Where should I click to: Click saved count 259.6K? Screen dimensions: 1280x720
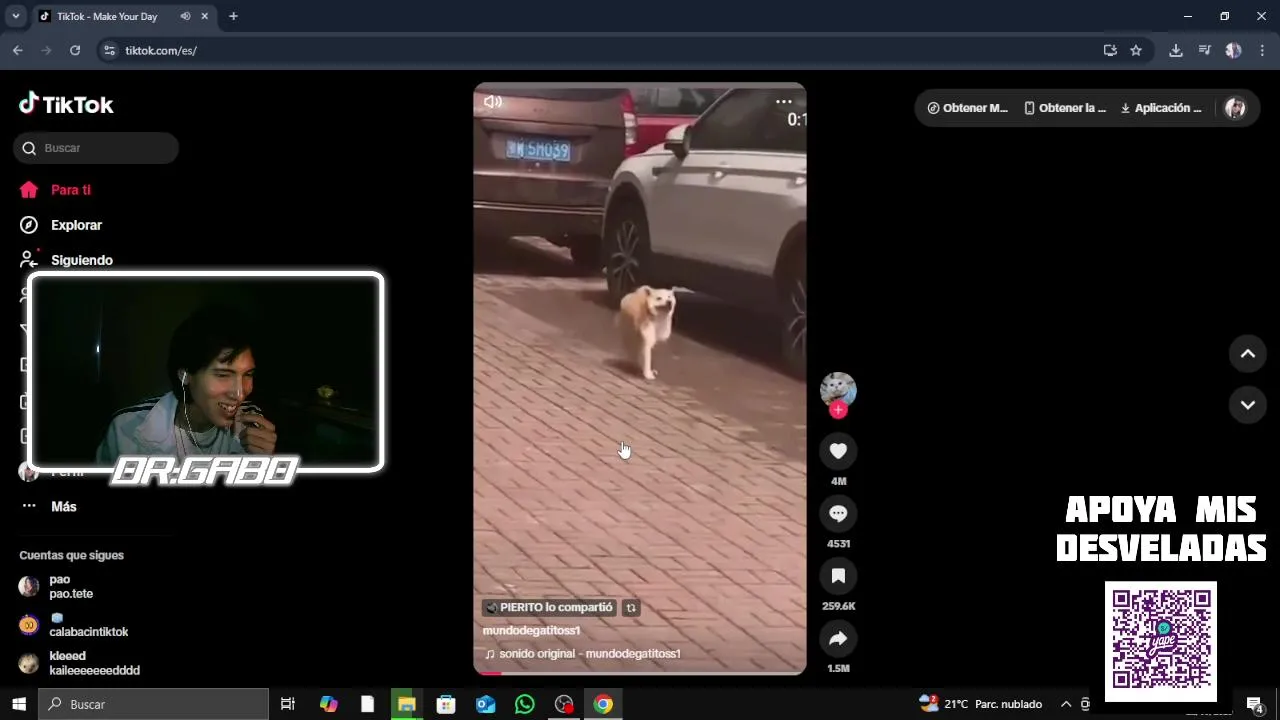pyautogui.click(x=838, y=606)
